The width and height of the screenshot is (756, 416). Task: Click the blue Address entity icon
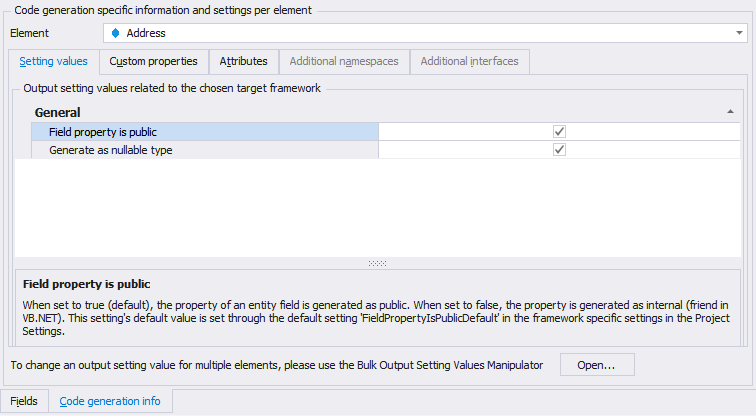click(115, 33)
